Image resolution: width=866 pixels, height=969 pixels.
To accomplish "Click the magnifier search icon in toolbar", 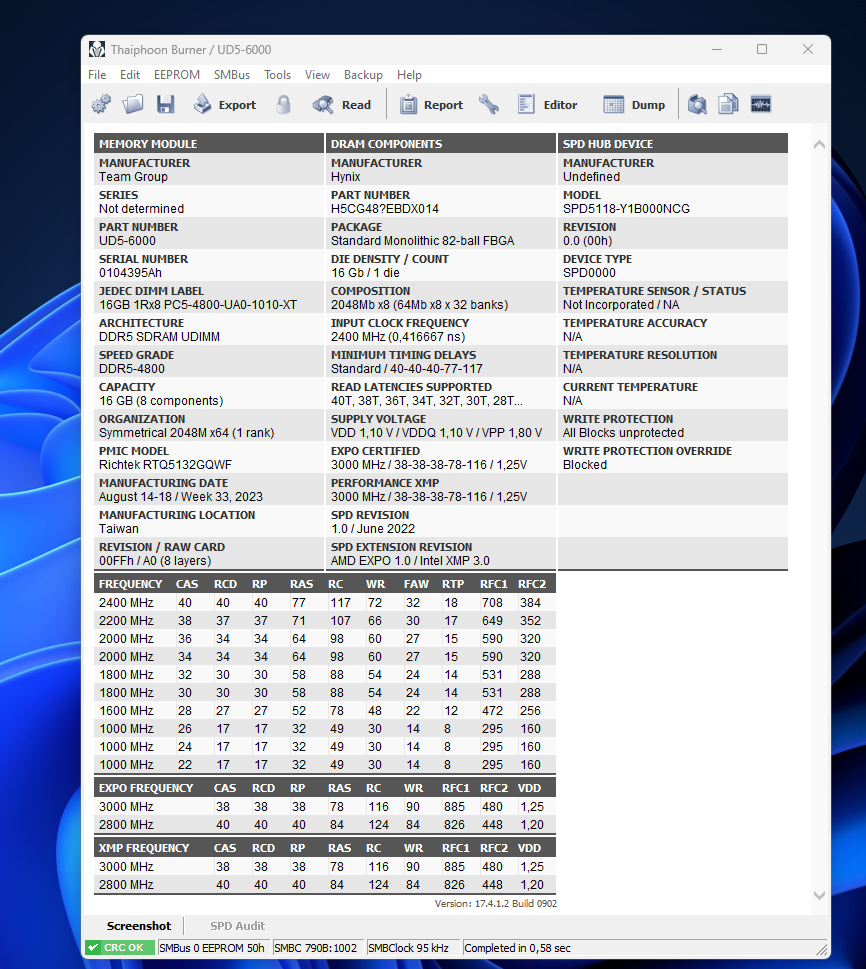I will pos(697,104).
